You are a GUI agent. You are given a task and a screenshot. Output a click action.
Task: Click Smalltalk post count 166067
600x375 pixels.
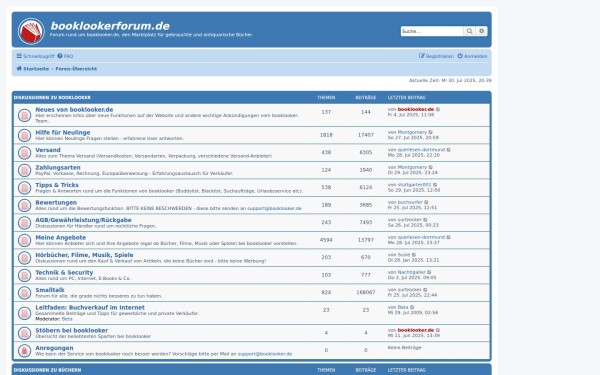coord(365,292)
